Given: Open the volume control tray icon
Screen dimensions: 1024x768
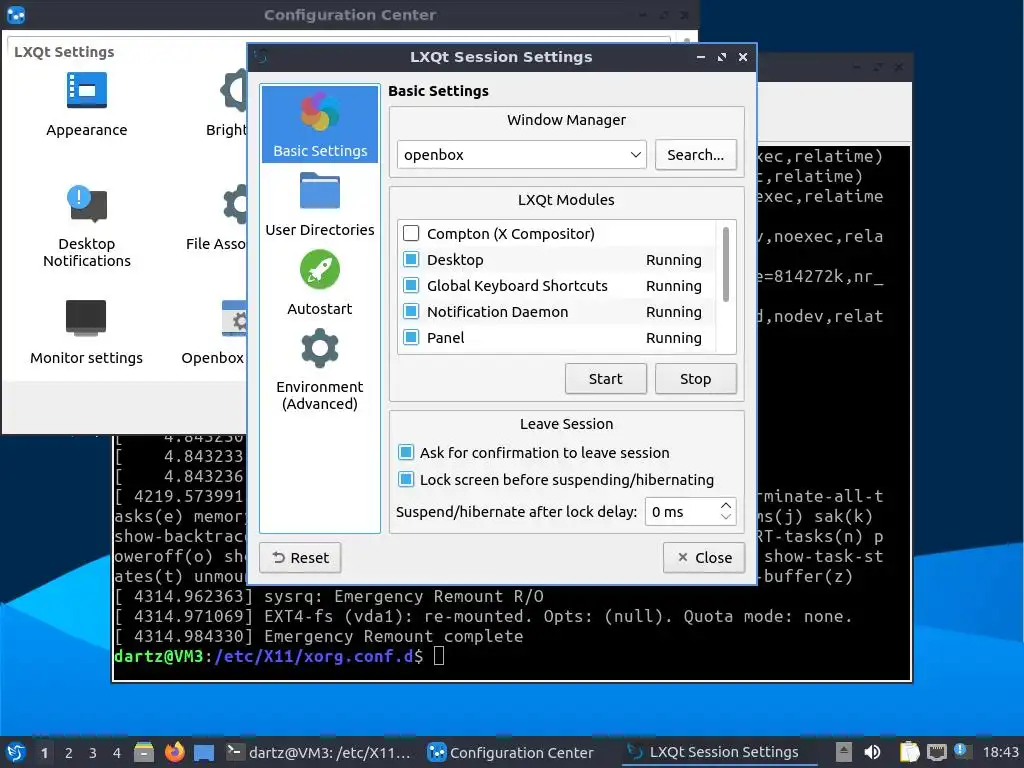Looking at the screenshot, I should coord(872,752).
